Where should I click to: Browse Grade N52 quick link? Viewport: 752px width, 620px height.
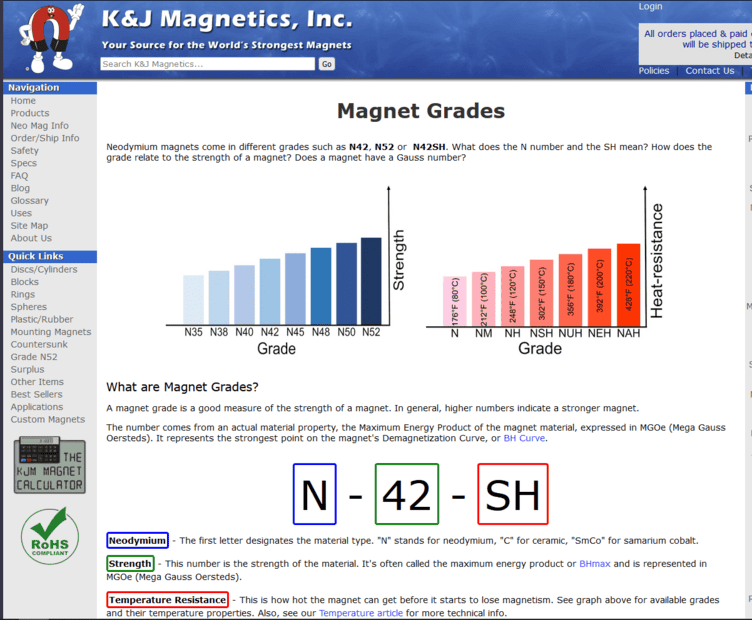tap(34, 356)
